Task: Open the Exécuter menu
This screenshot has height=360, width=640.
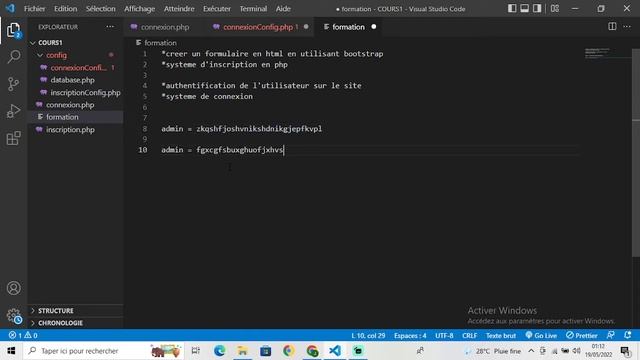Action: (x=217, y=9)
